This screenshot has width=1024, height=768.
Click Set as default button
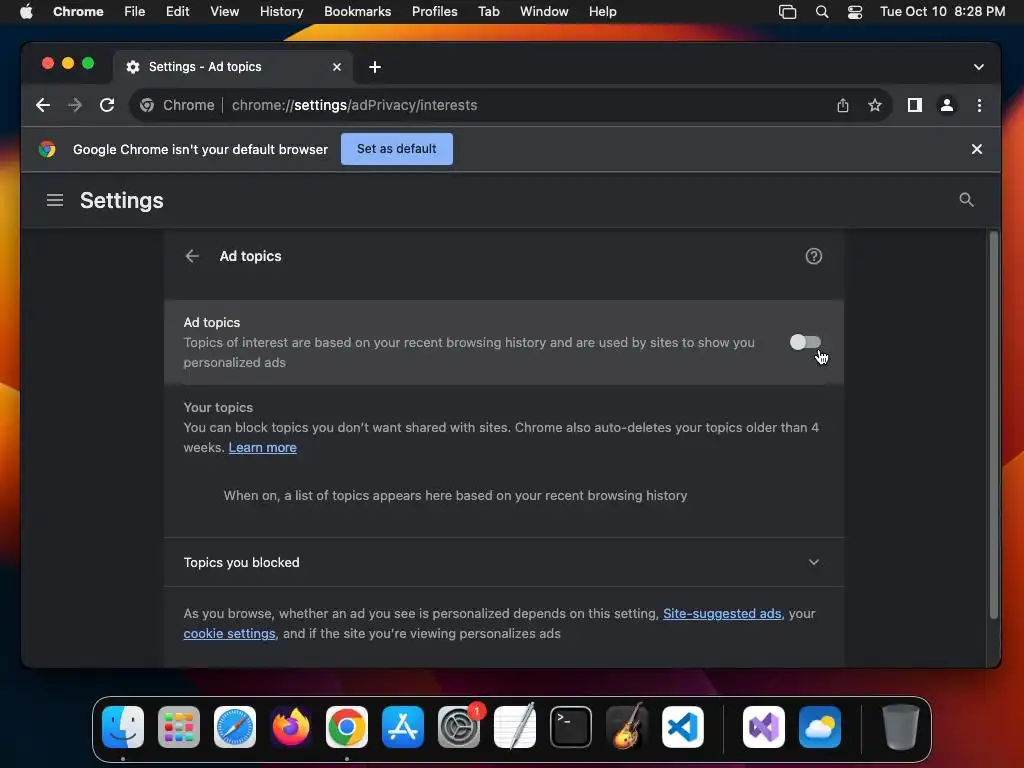point(396,149)
